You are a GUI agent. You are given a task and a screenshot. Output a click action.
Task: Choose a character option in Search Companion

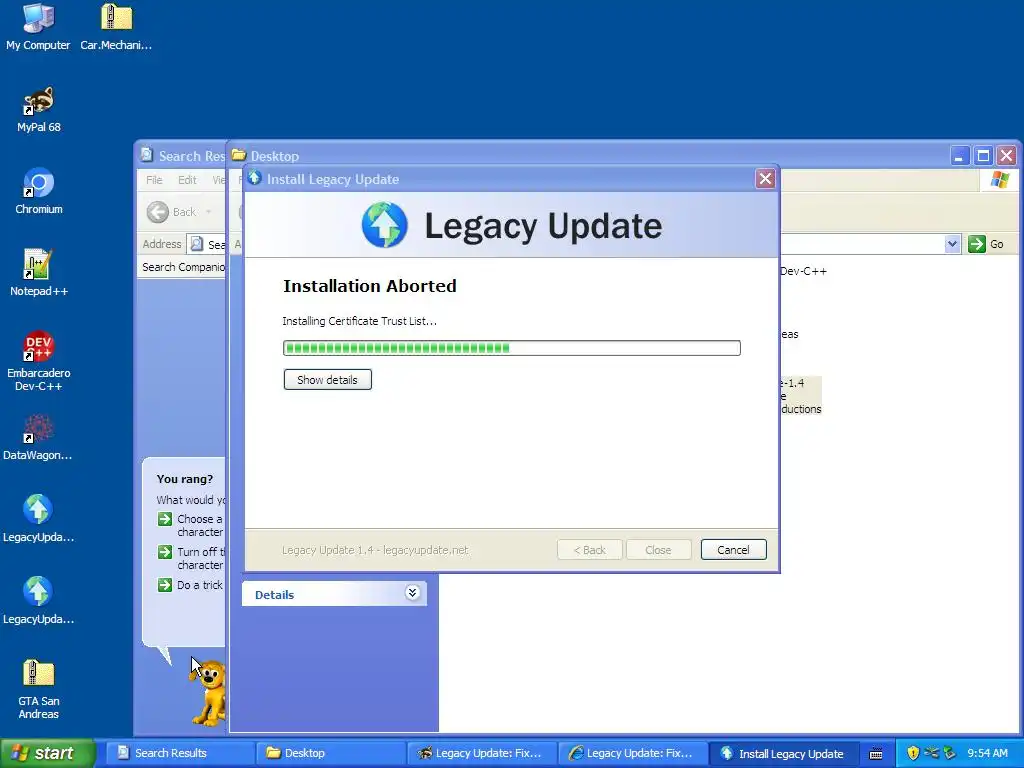191,525
